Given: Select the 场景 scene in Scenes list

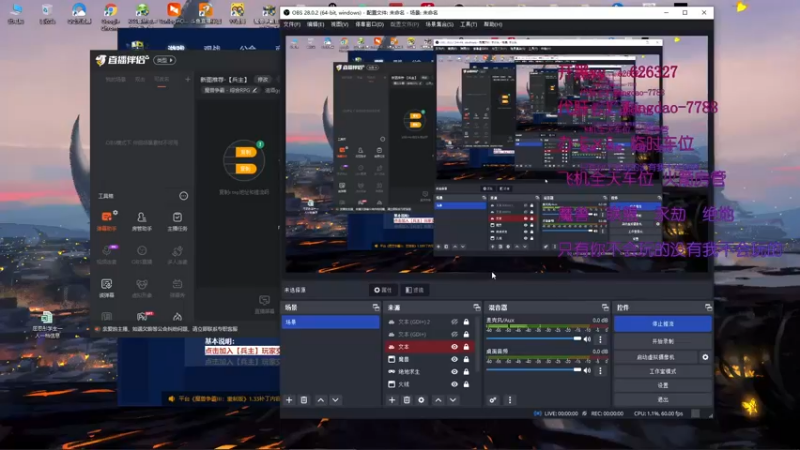Looking at the screenshot, I should tap(331, 322).
